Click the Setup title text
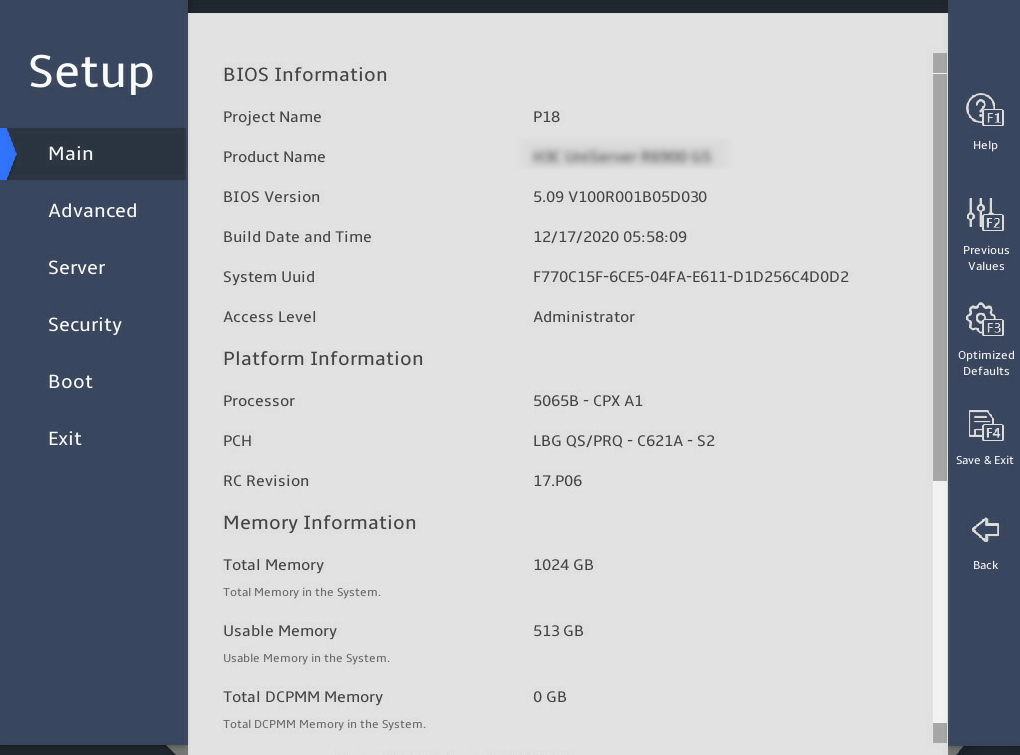The height and width of the screenshot is (755, 1020). [x=91, y=72]
